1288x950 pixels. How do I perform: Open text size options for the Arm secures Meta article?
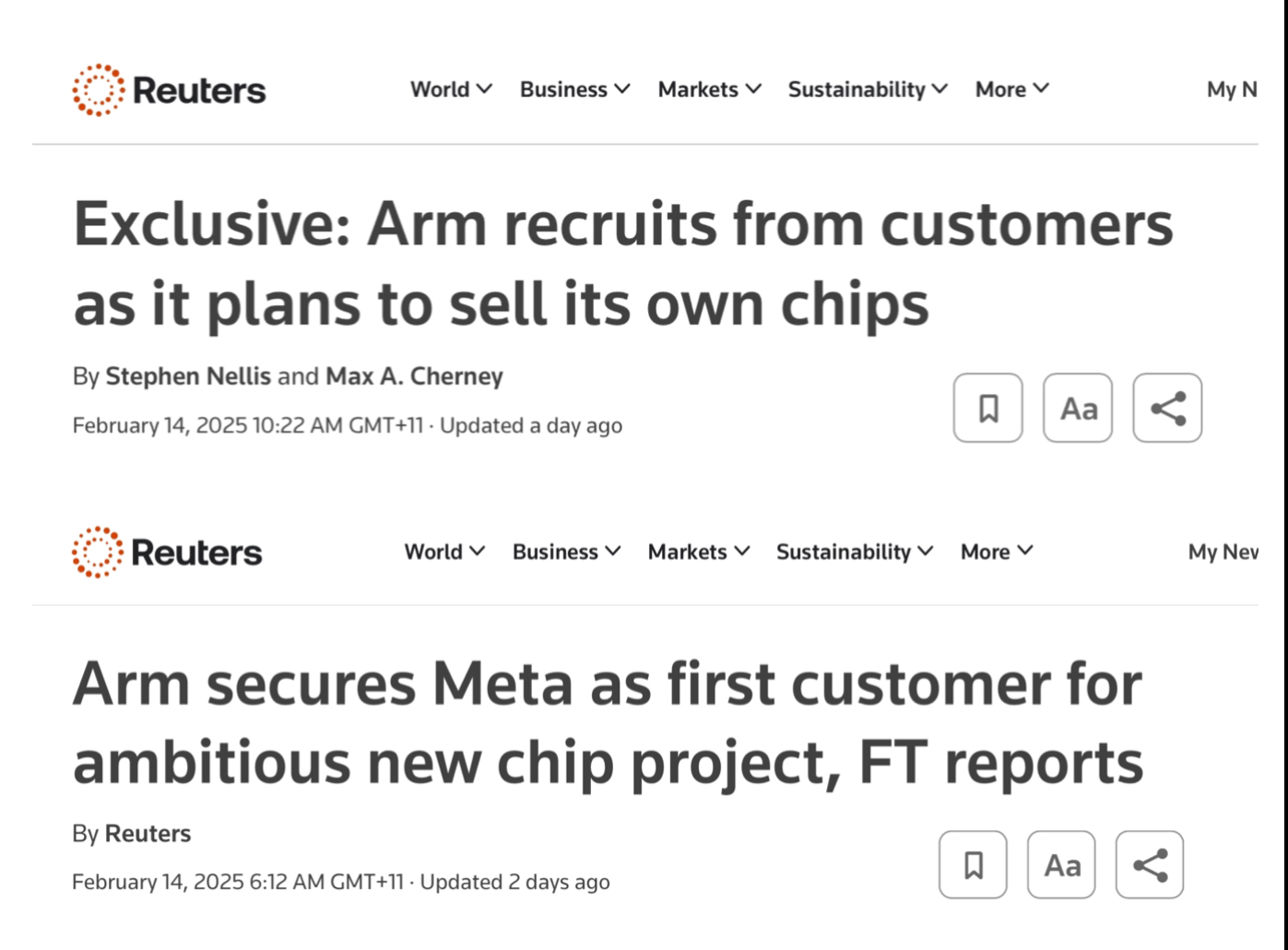pos(1061,865)
